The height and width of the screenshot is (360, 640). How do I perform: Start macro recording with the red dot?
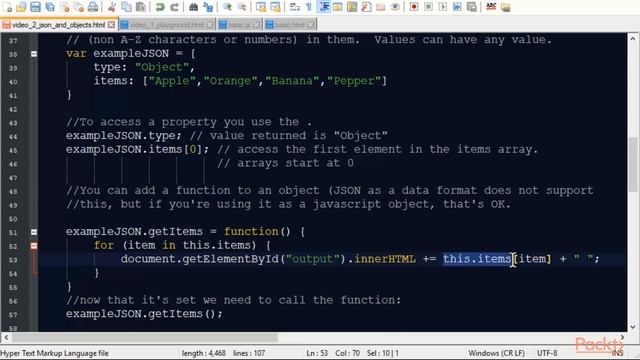pos(414,7)
